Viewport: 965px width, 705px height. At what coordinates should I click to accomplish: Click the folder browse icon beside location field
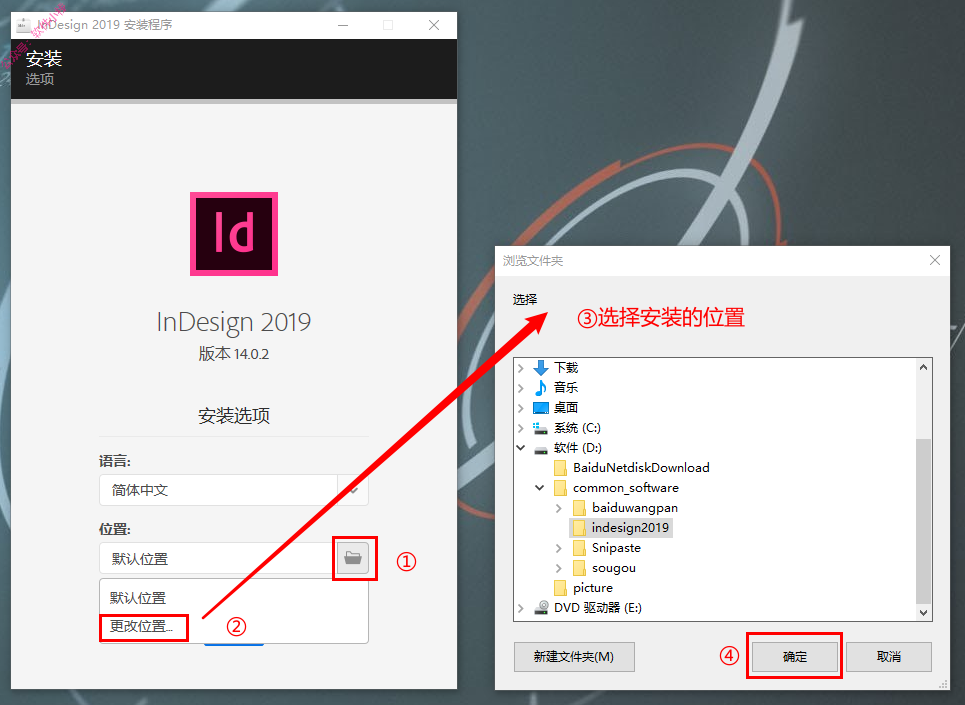tap(353, 558)
